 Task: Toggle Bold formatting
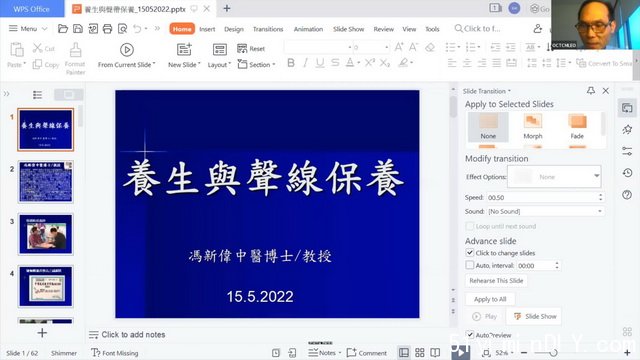[x=291, y=63]
